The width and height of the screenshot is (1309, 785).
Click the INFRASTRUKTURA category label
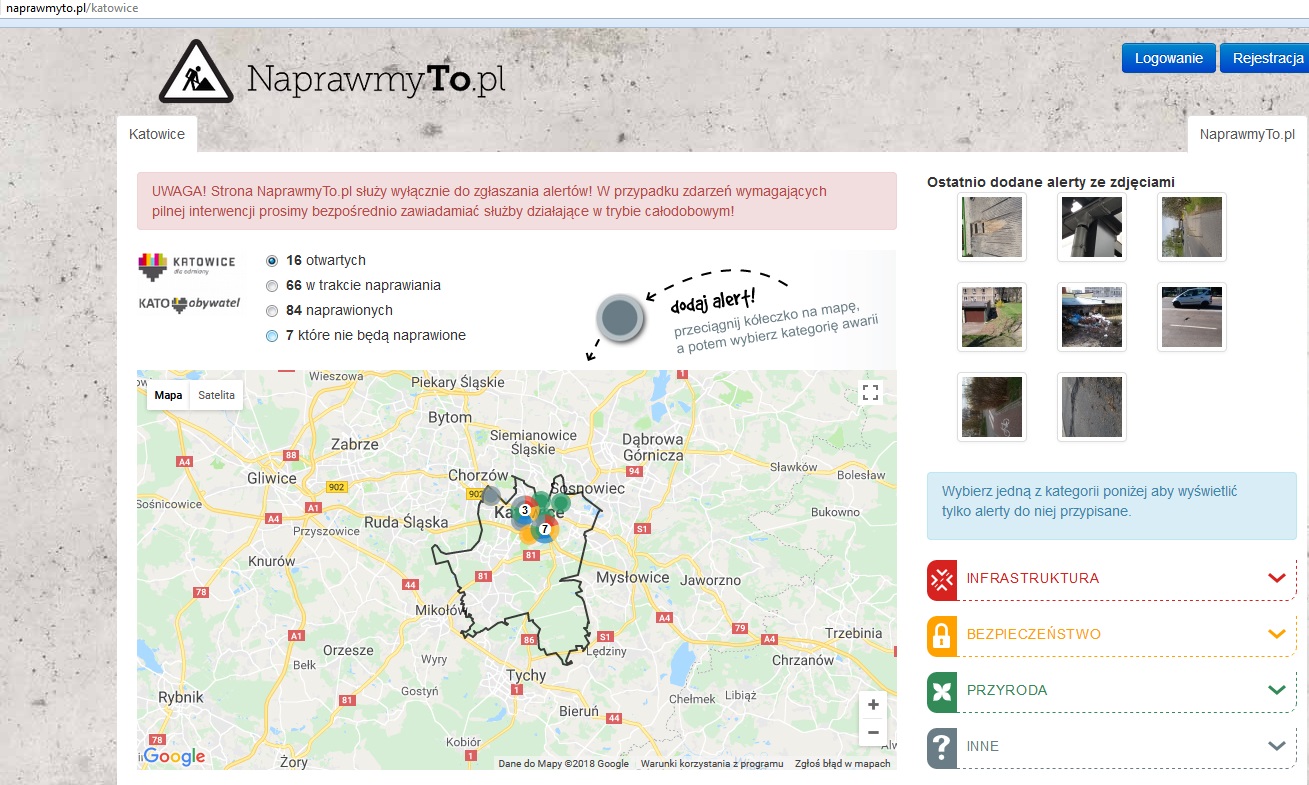pyautogui.click(x=1032, y=578)
